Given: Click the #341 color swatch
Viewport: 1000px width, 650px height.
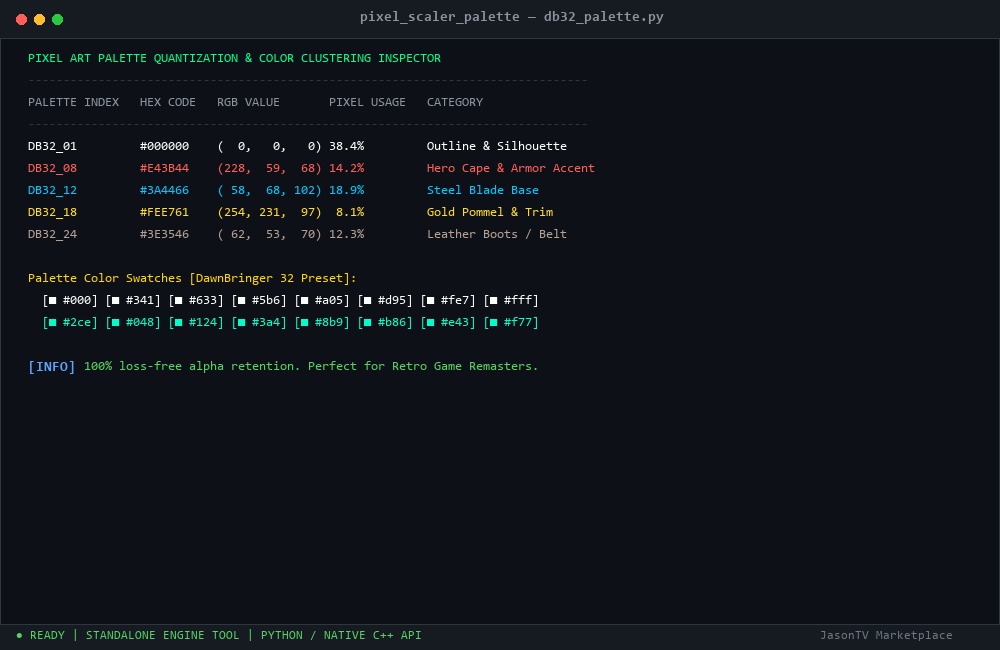Looking at the screenshot, I should (133, 300).
